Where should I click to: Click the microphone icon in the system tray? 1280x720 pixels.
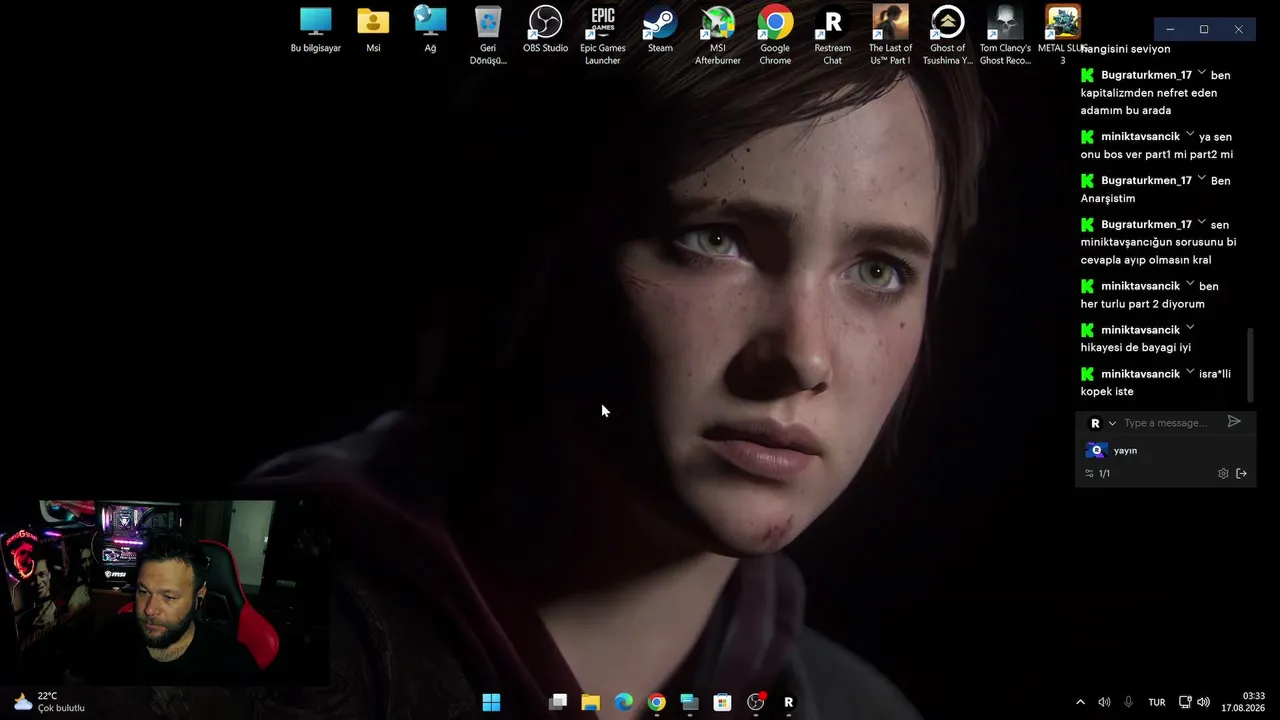(x=1128, y=702)
